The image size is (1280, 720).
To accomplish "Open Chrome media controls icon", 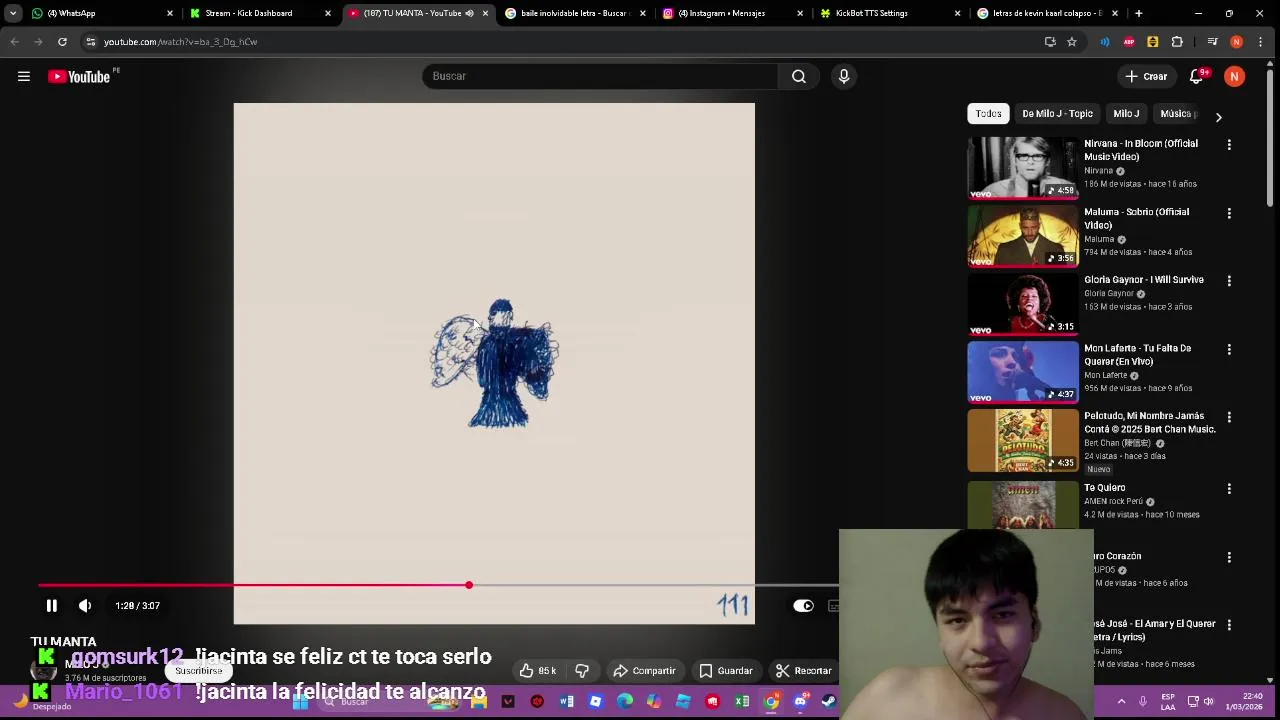I will 1212,42.
